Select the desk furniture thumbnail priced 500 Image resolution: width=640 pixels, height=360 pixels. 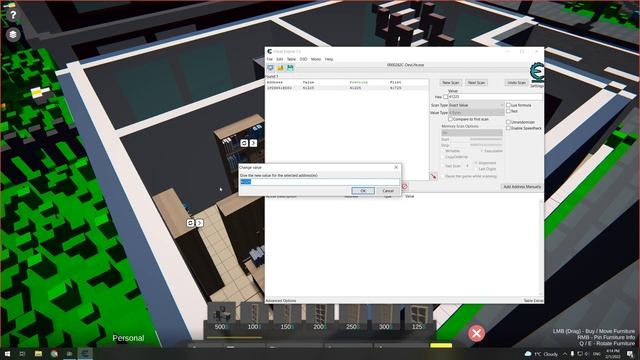coord(222,317)
